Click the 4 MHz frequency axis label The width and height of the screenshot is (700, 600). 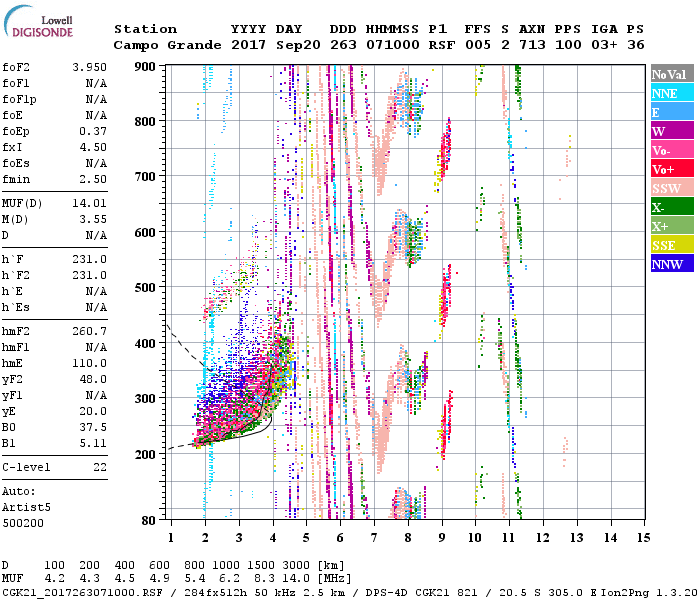273,538
